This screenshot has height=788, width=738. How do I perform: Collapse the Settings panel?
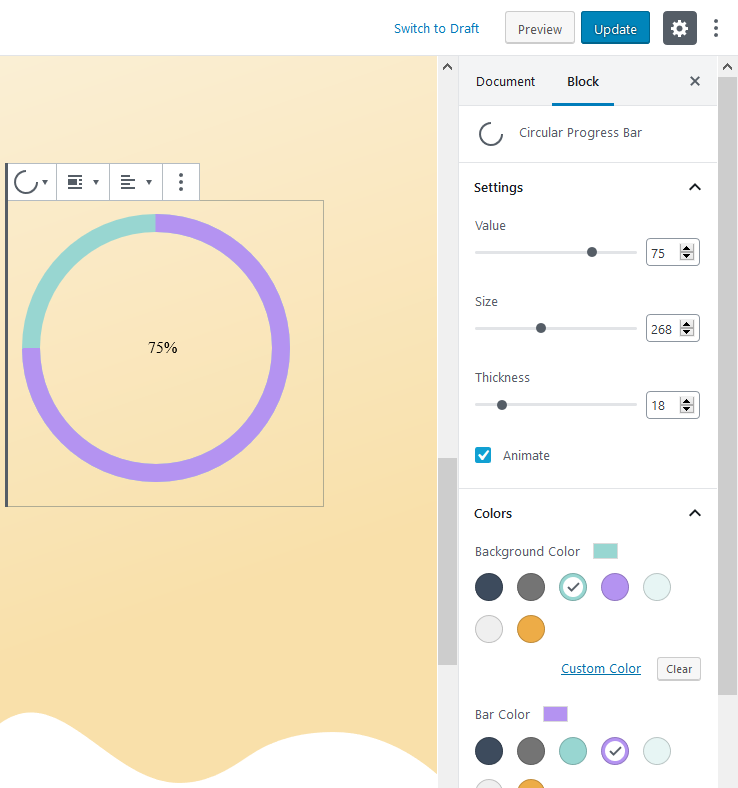coord(695,187)
